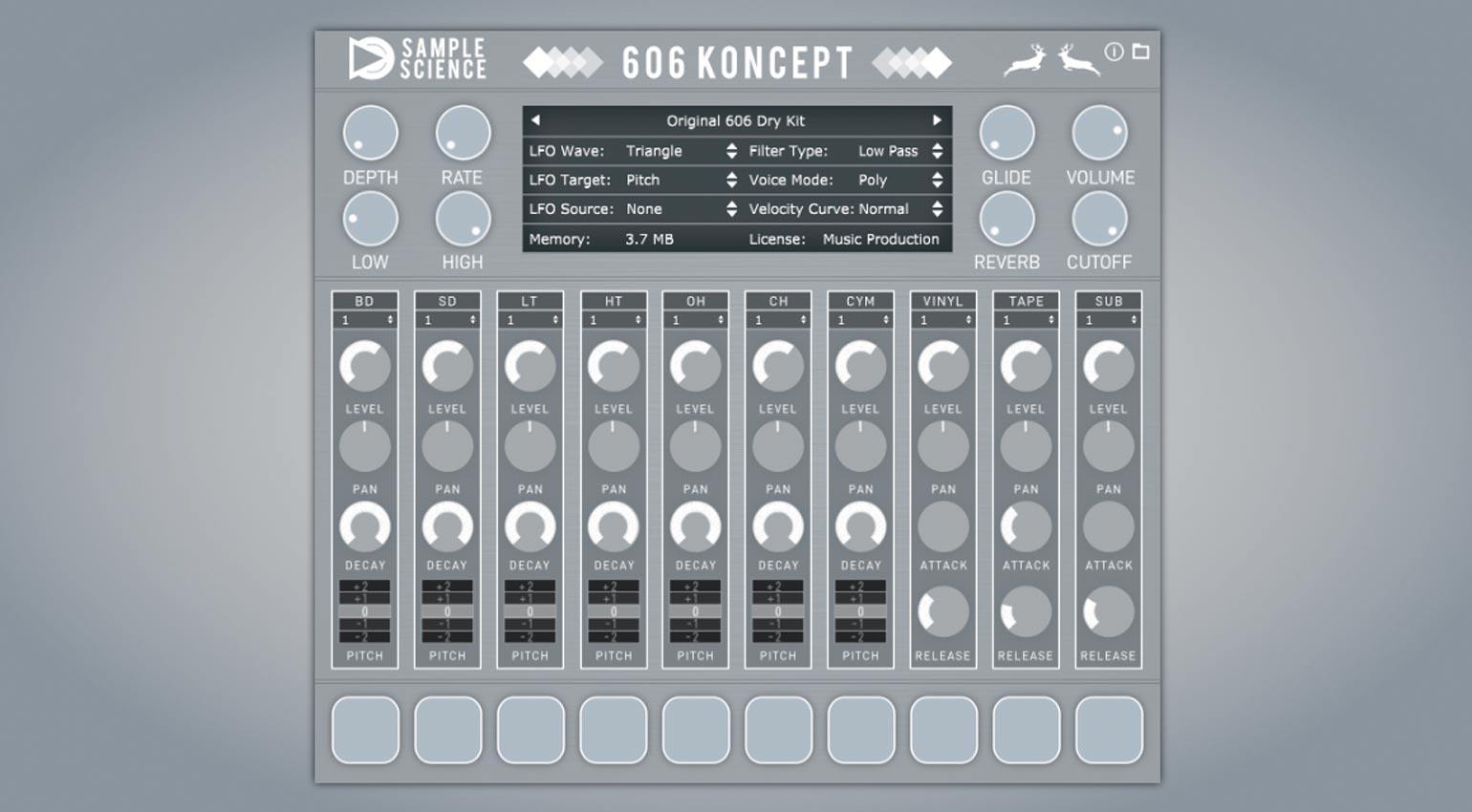Set CH pitch to 0
This screenshot has width=1472, height=812.
[778, 611]
